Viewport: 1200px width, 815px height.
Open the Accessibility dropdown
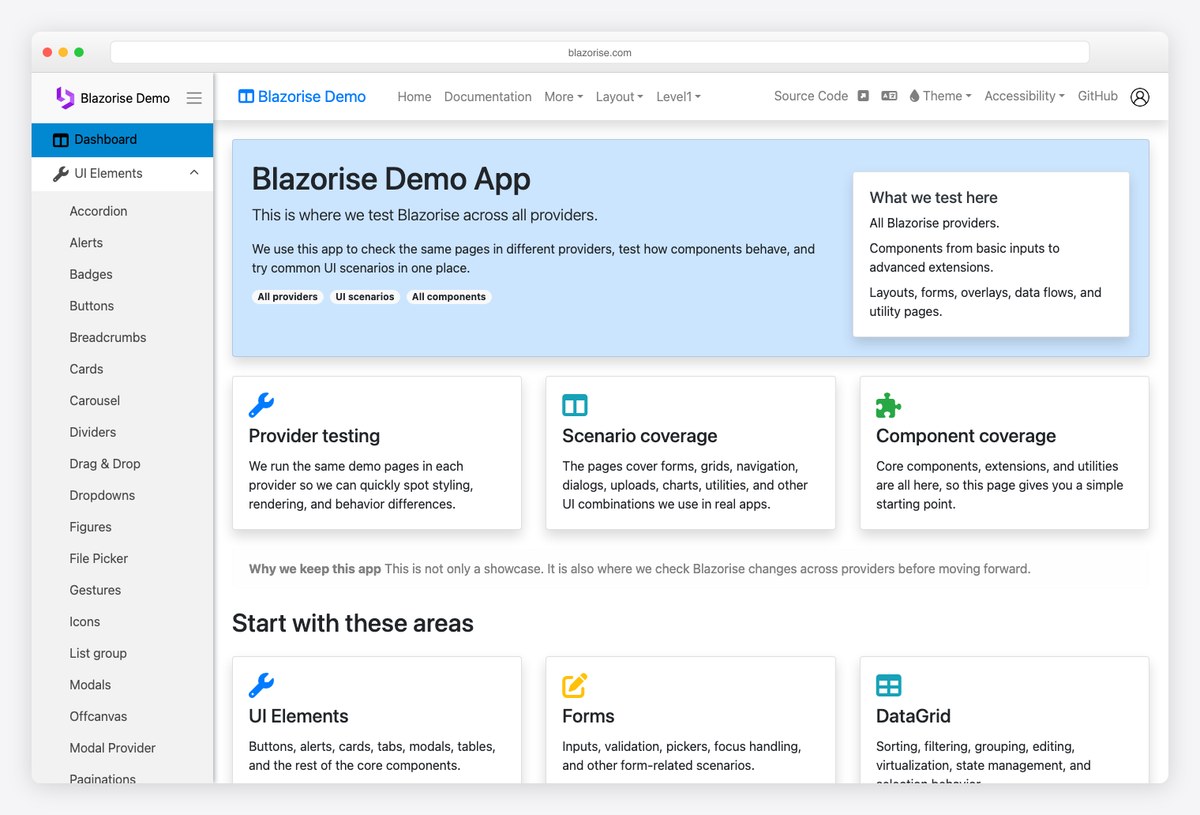[x=1024, y=96]
